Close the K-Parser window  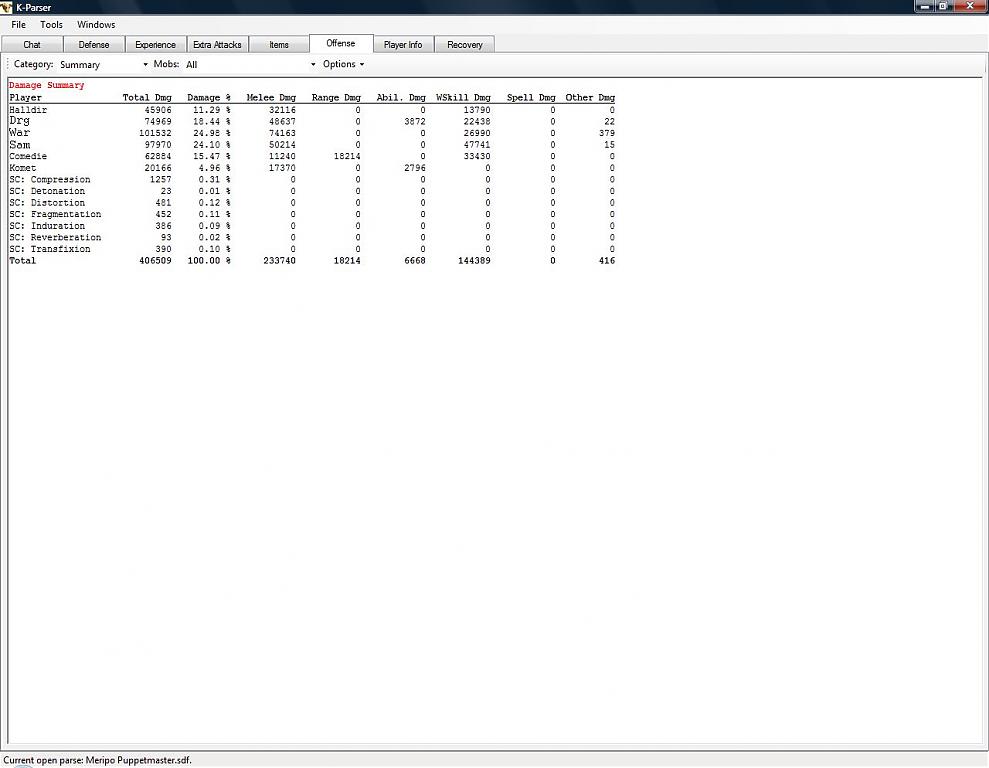[x=968, y=6]
